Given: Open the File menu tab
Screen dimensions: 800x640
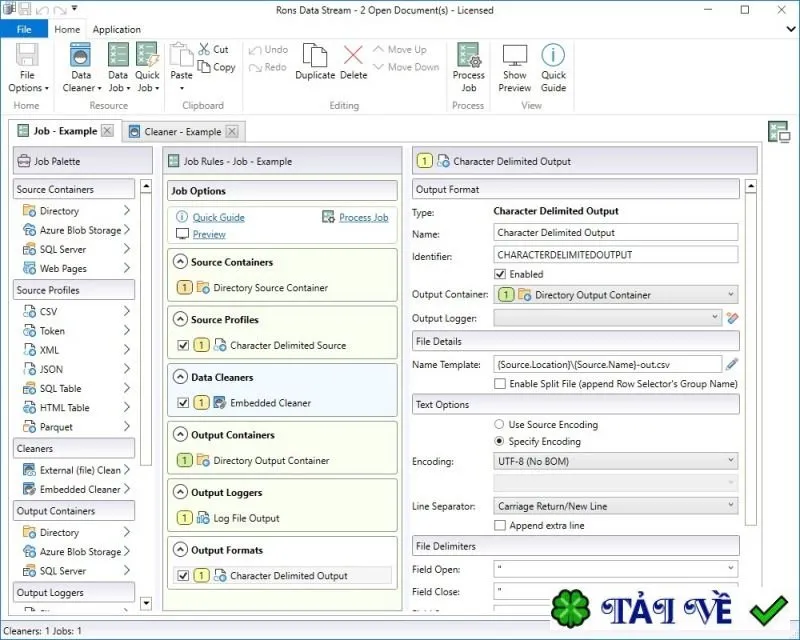Looking at the screenshot, I should click(x=24, y=29).
